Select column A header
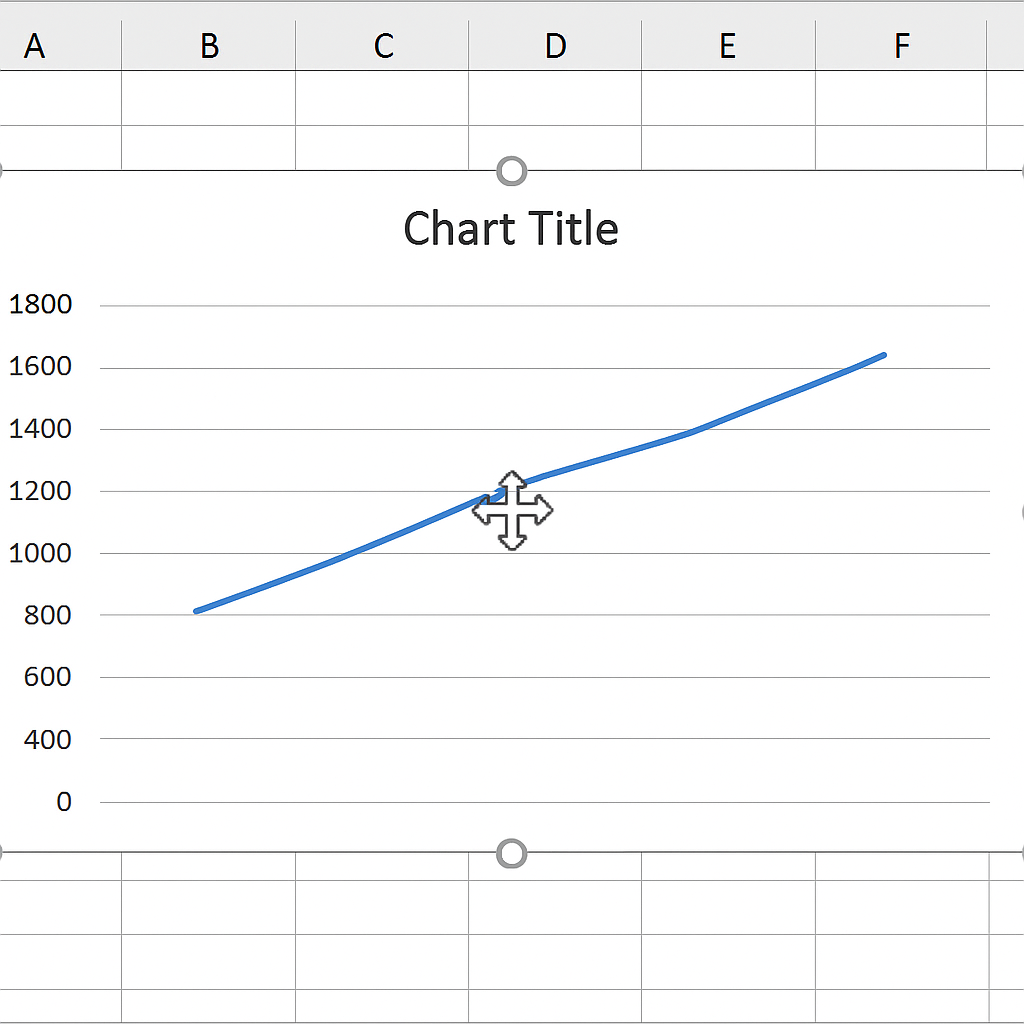The width and height of the screenshot is (1024, 1024). (35, 45)
